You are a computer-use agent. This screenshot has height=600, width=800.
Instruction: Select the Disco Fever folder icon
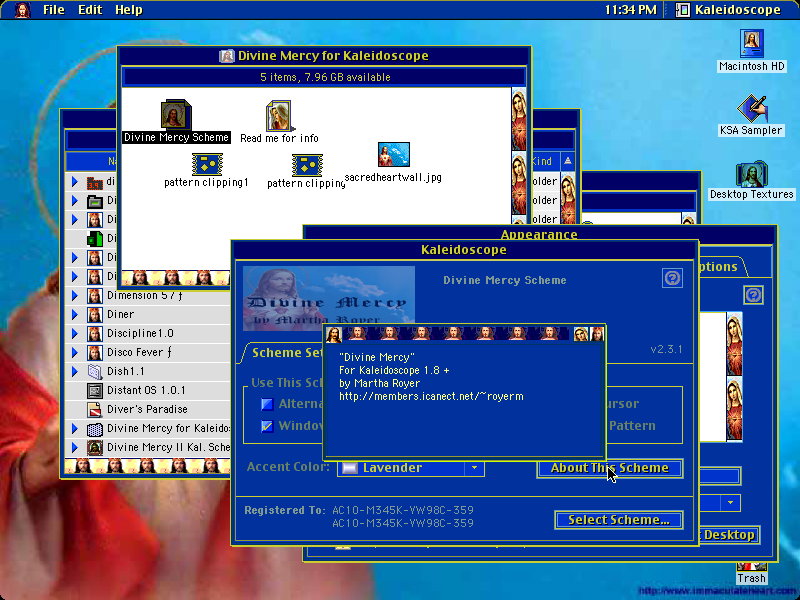94,352
